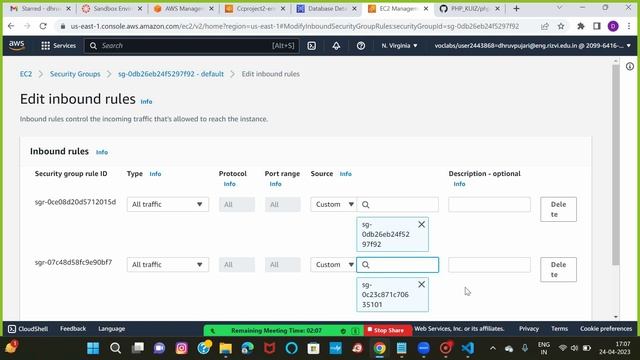Open the info panel icon at right edge
The image size is (640, 360).
coord(630,67)
